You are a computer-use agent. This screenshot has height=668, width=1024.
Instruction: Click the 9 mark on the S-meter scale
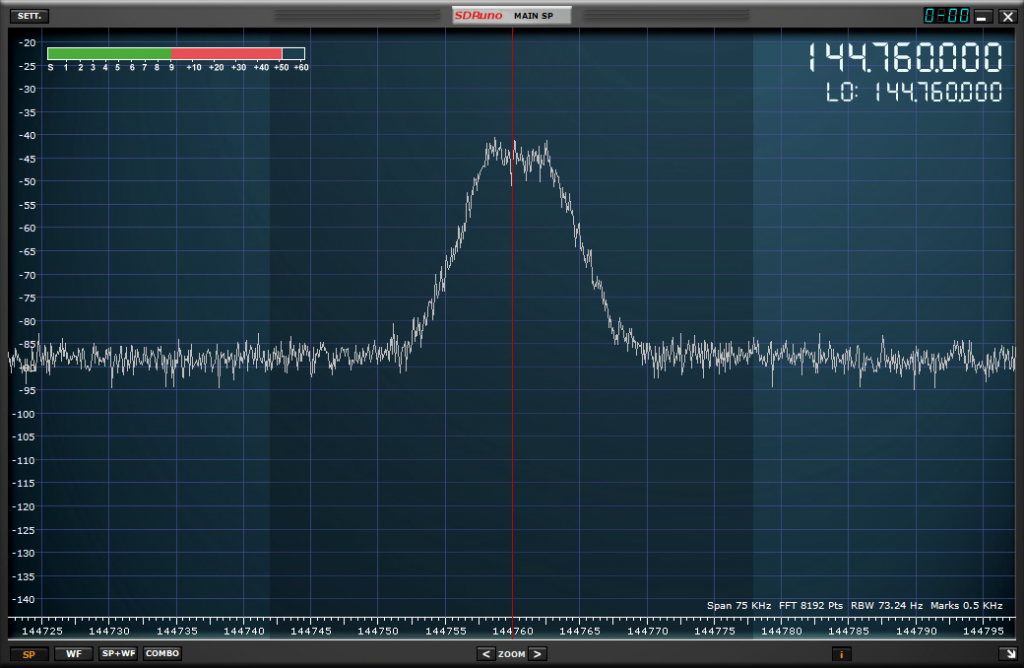coord(171,67)
